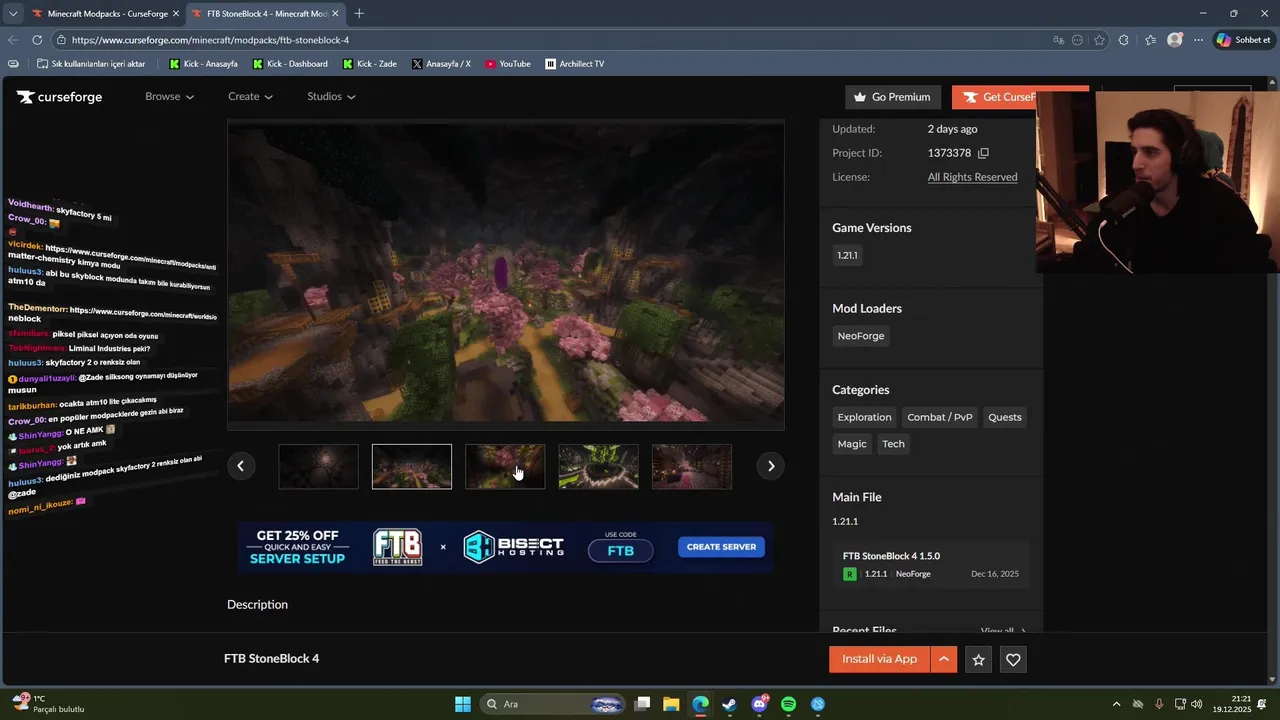1280x720 pixels.
Task: Open Steam from the taskbar
Action: tap(730, 704)
